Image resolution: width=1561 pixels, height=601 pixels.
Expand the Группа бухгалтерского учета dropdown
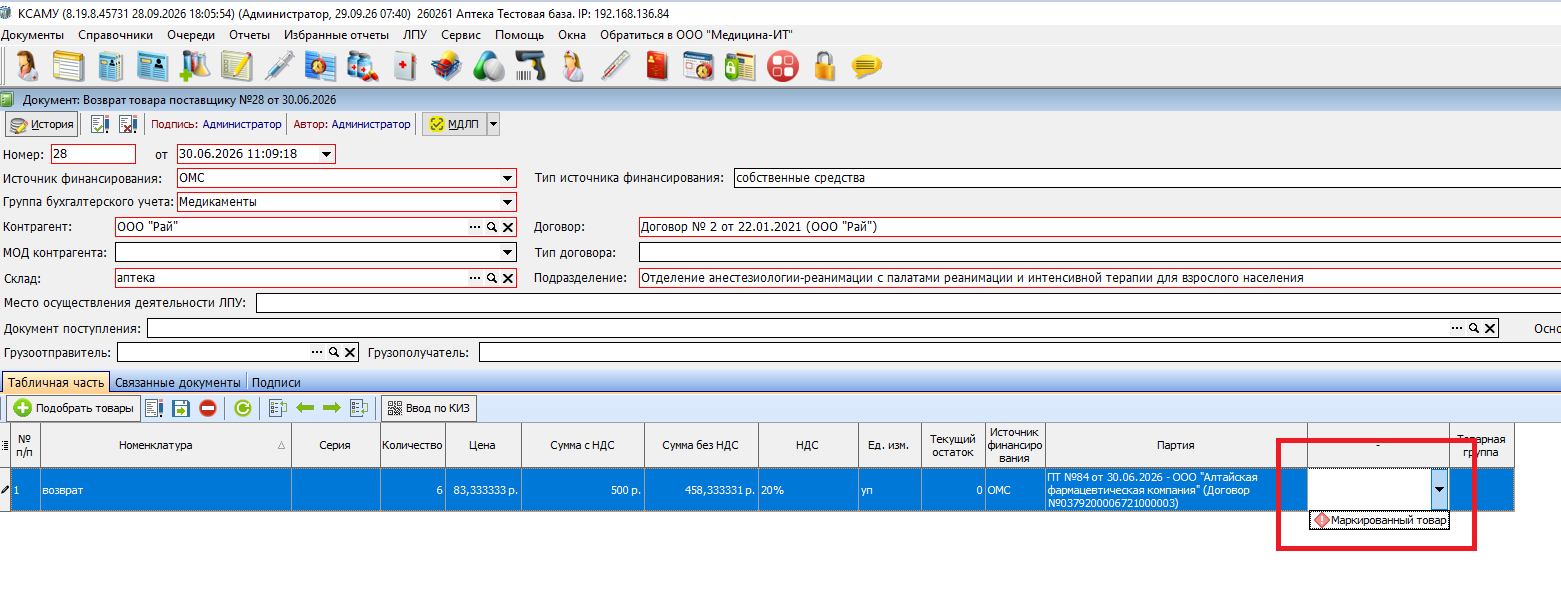508,202
